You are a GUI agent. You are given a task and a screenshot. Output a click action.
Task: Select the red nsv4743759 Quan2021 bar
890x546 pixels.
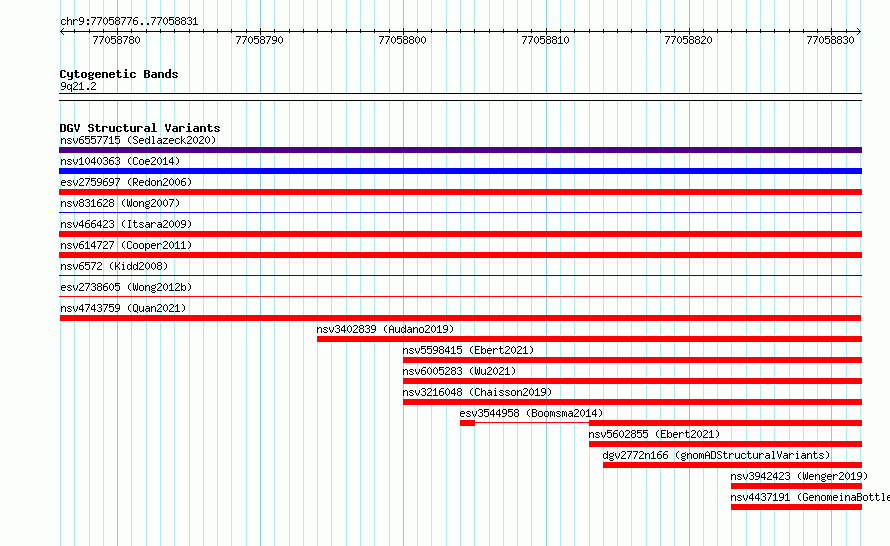pos(460,318)
